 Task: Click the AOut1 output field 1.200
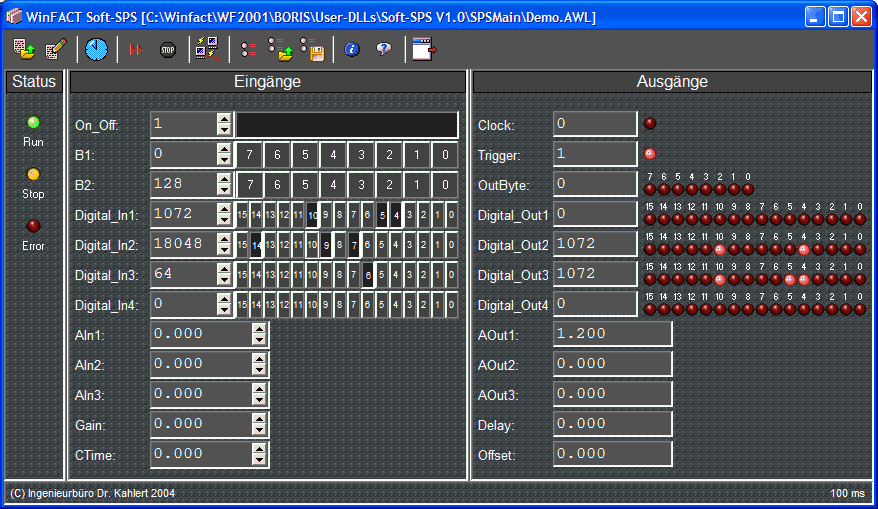[x=613, y=334]
